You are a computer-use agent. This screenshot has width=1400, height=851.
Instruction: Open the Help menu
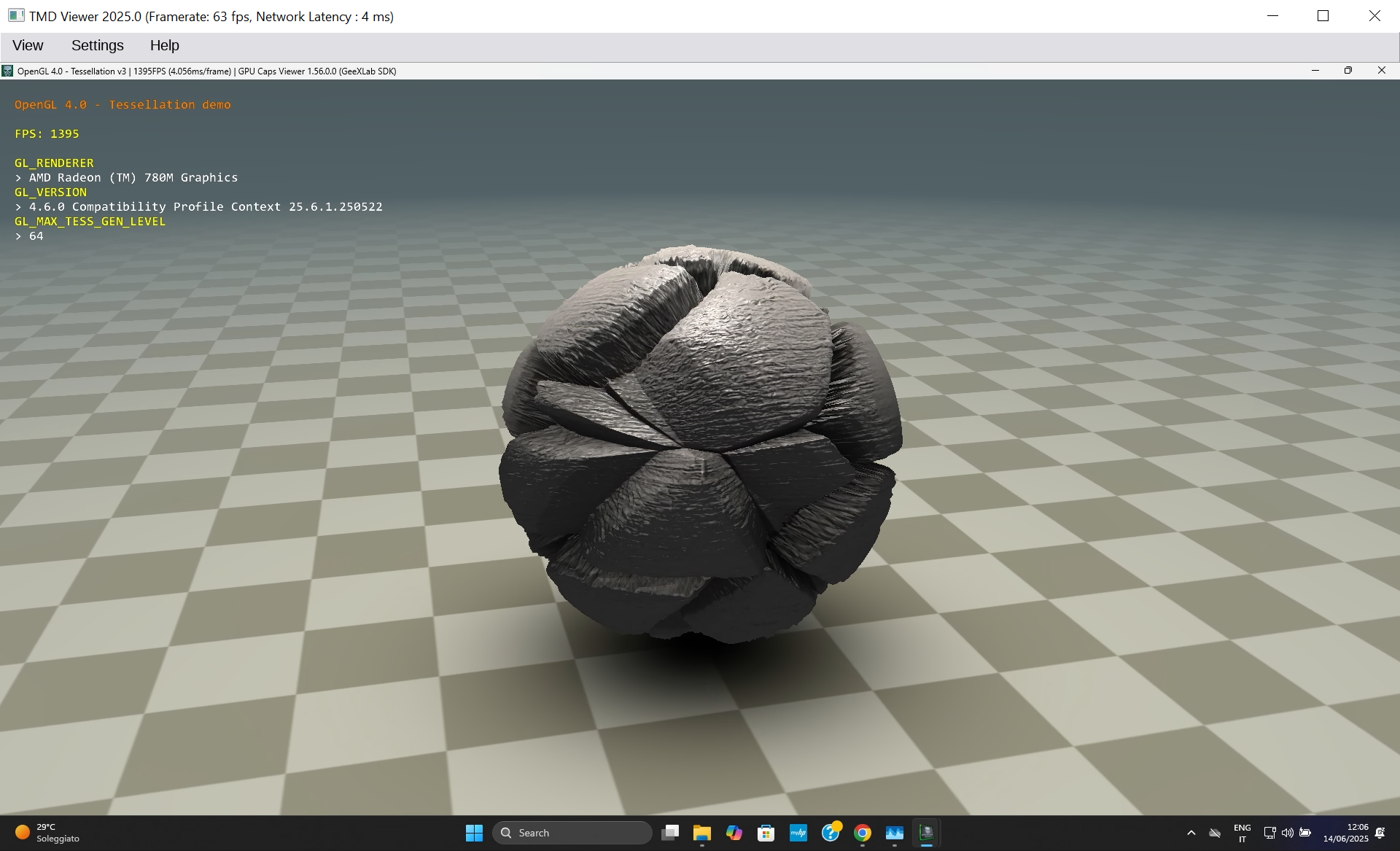tap(165, 45)
